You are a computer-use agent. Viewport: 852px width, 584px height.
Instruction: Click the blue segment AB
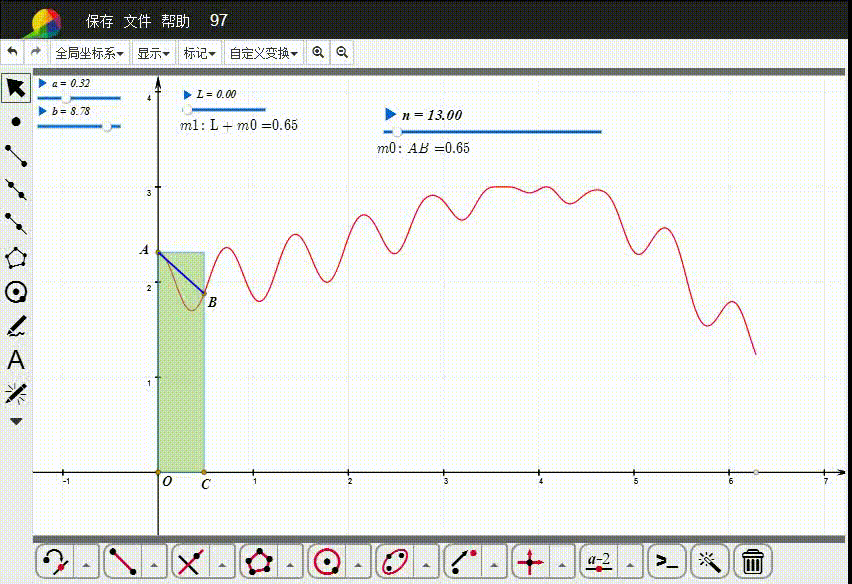coord(181,273)
